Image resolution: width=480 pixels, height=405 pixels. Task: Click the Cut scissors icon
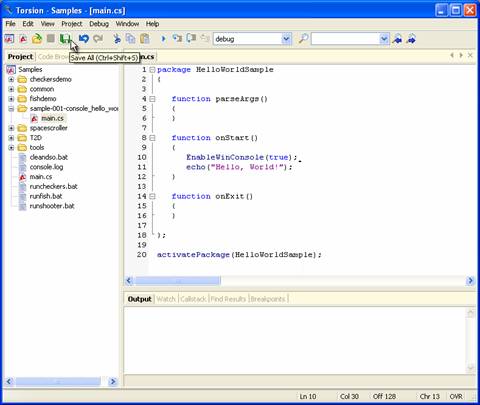(117, 39)
